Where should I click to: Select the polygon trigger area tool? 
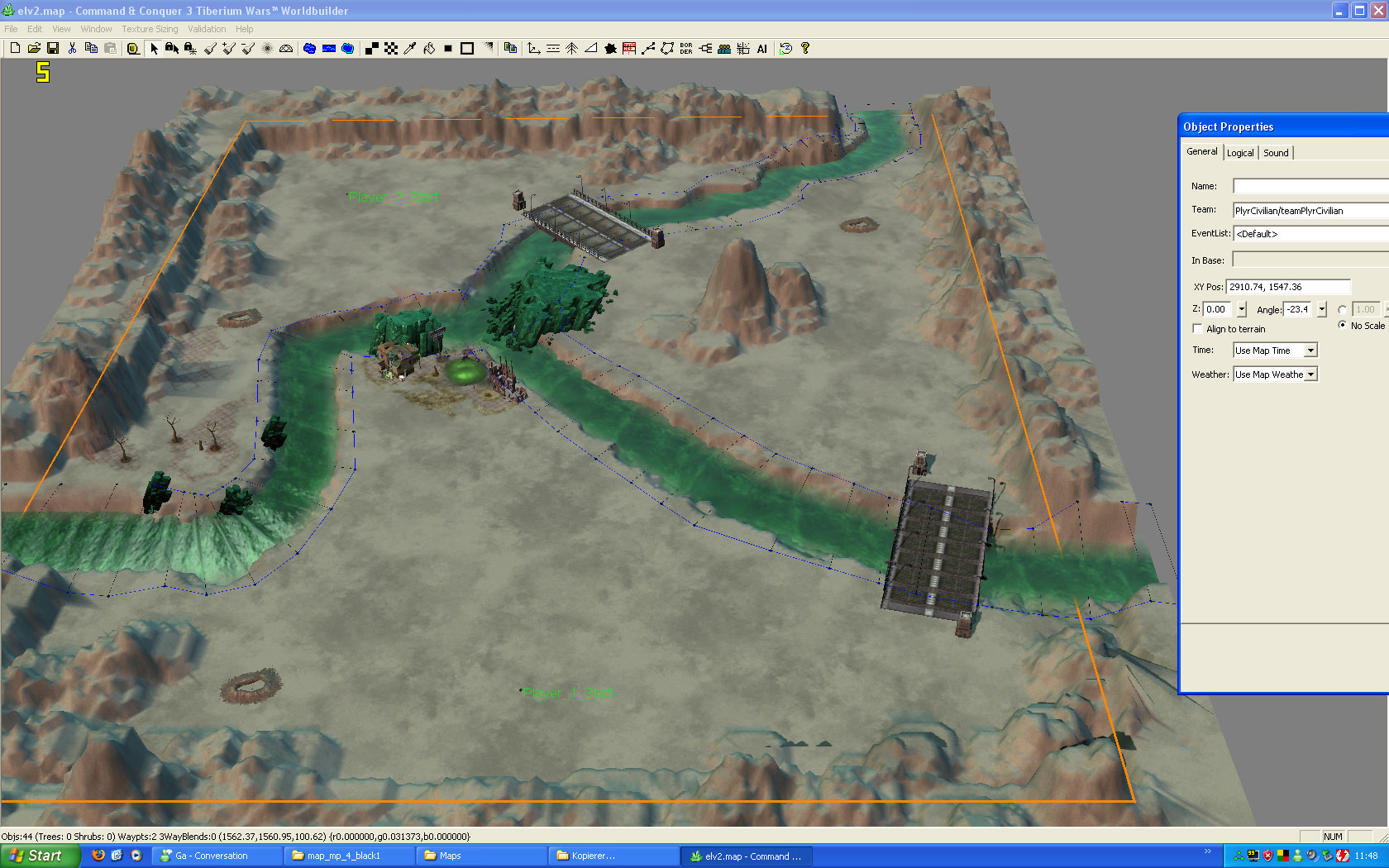click(x=667, y=48)
